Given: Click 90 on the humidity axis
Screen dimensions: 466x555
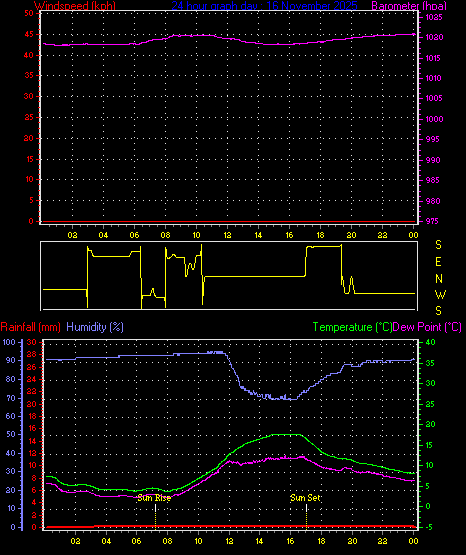Looking at the screenshot, I should coord(11,360).
